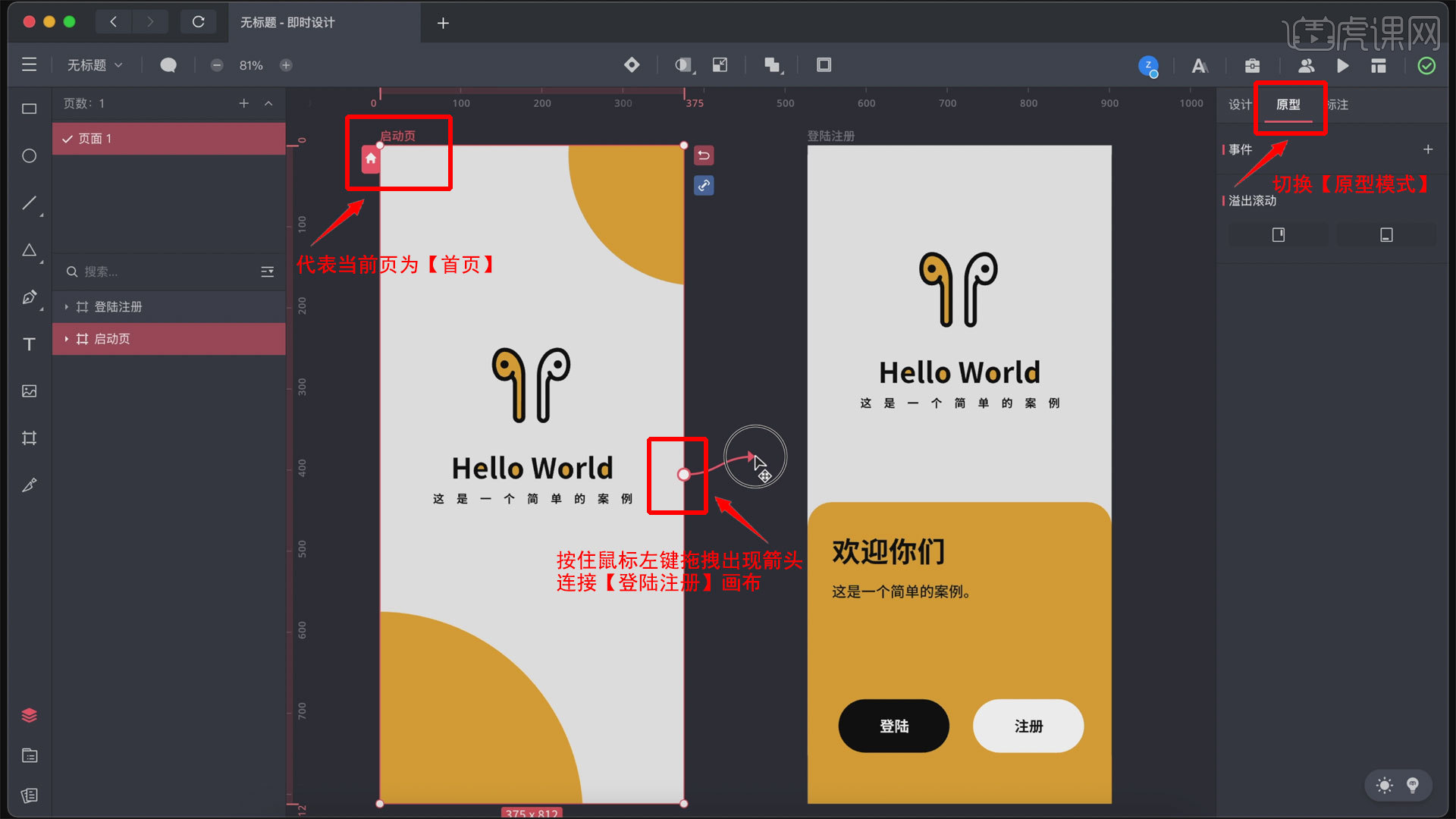Switch to the 设计 tab
The height and width of the screenshot is (819, 1456).
coord(1240,105)
